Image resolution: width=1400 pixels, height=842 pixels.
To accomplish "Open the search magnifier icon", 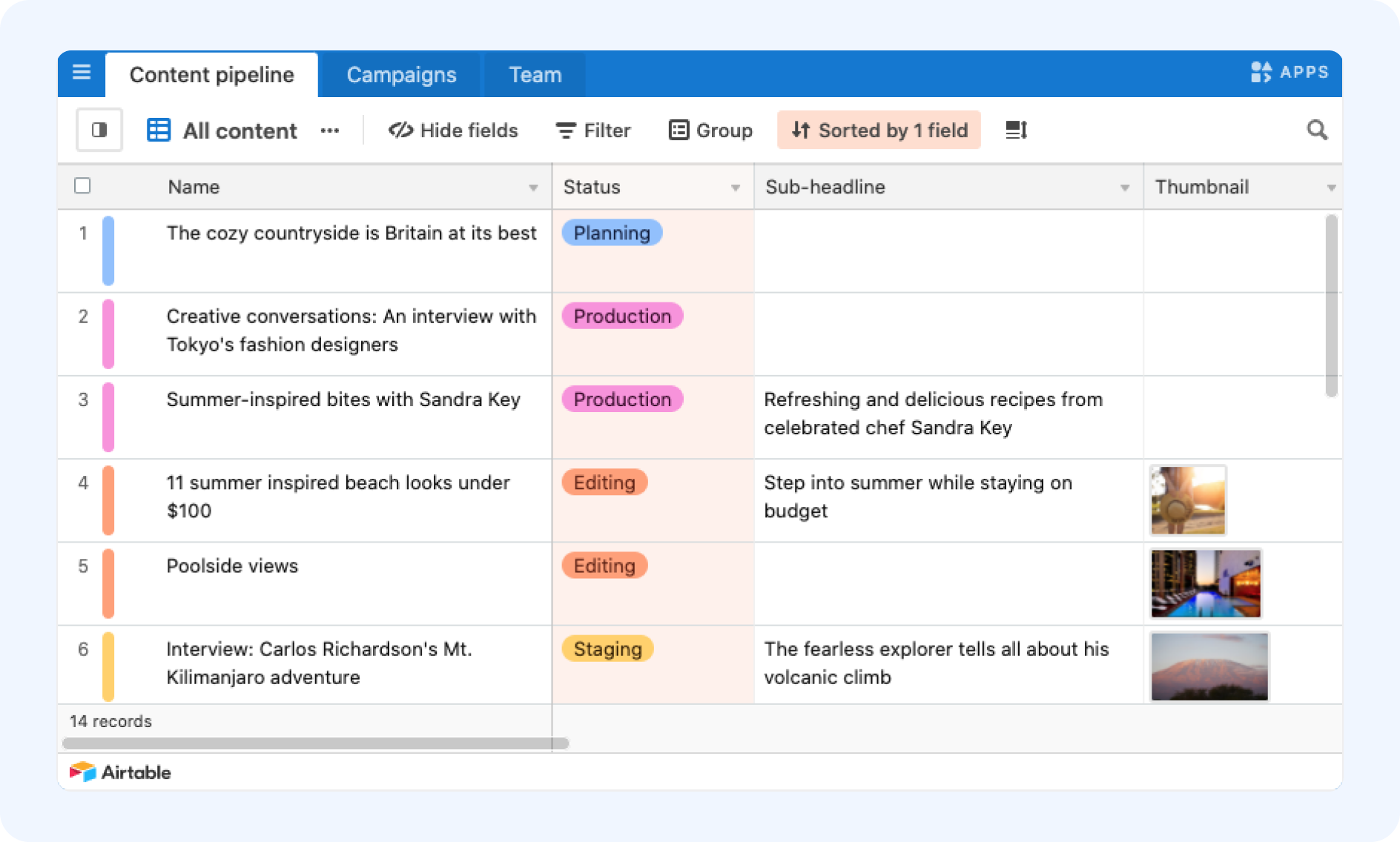I will point(1317,130).
